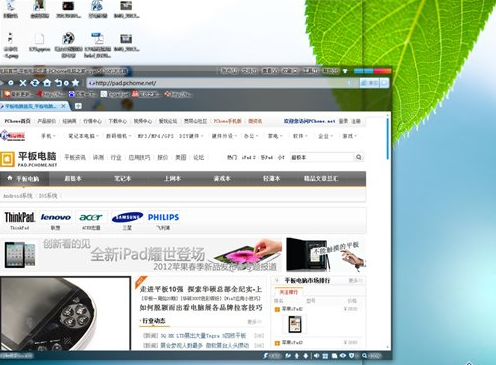The image size is (496, 365).
Task: Open the PChome手机版 top link
Action: coord(227,121)
